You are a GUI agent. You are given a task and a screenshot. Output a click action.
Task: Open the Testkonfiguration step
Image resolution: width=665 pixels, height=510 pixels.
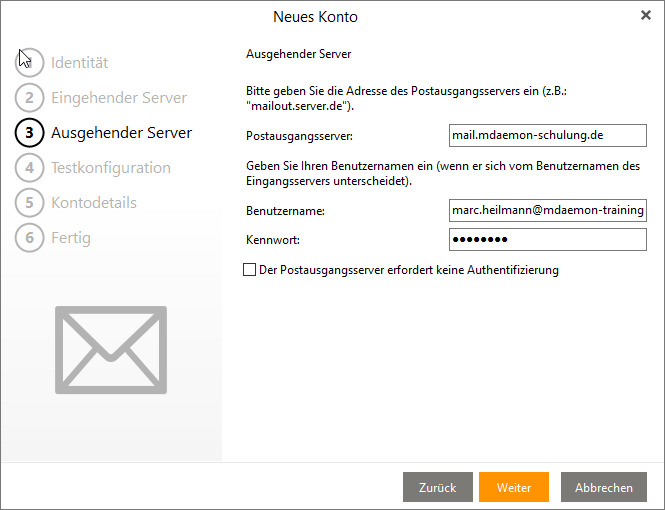point(111,168)
